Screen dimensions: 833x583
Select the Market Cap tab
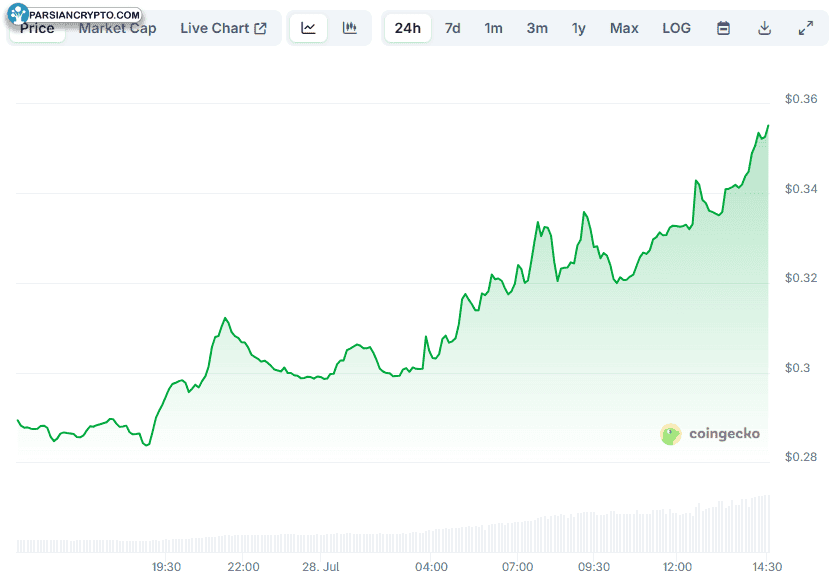tap(117, 28)
